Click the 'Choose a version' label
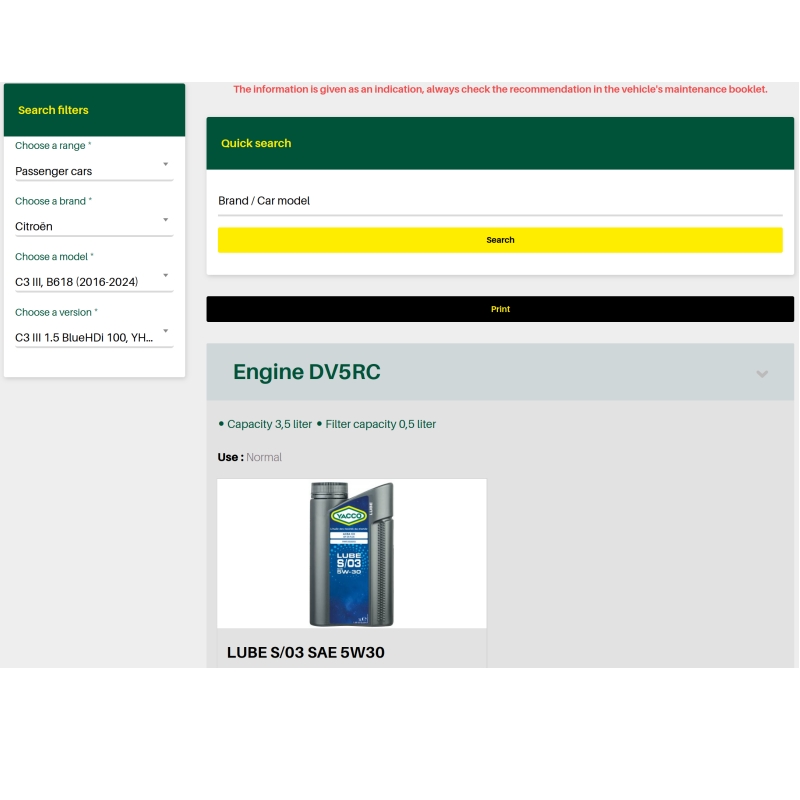The width and height of the screenshot is (800, 800). [x=56, y=312]
